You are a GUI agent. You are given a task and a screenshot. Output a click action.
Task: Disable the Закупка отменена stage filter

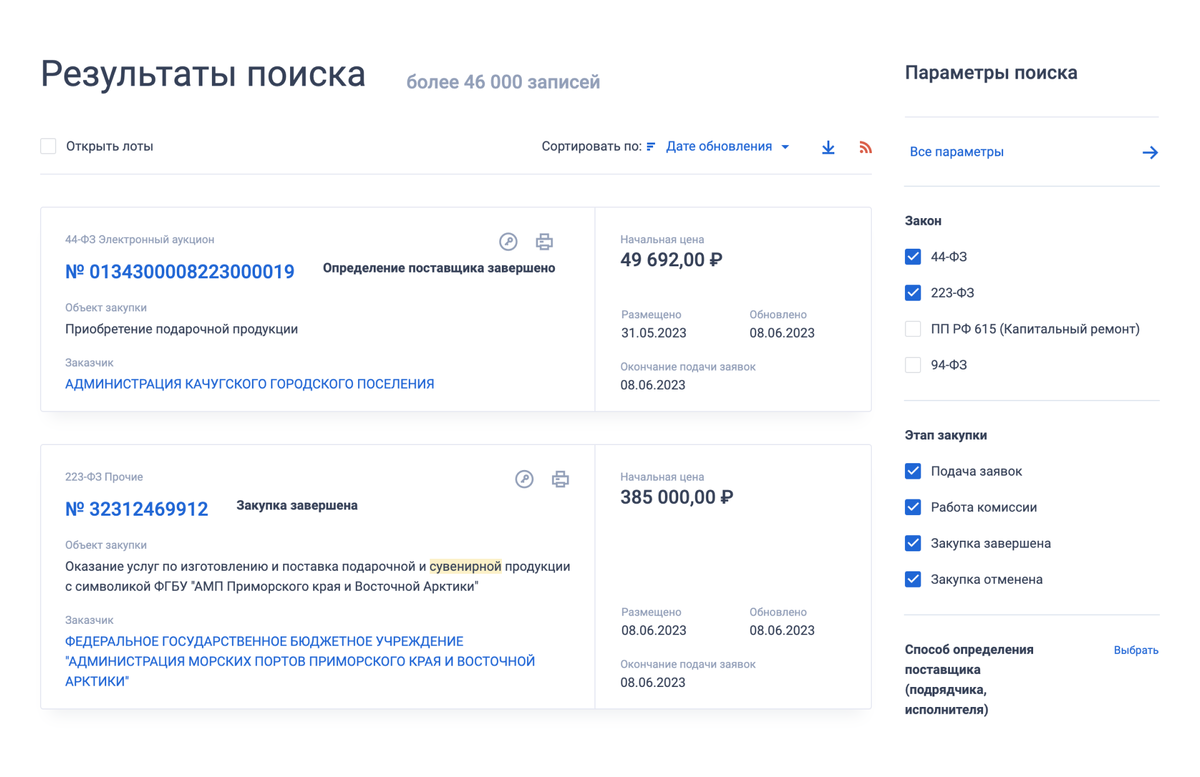coord(912,578)
